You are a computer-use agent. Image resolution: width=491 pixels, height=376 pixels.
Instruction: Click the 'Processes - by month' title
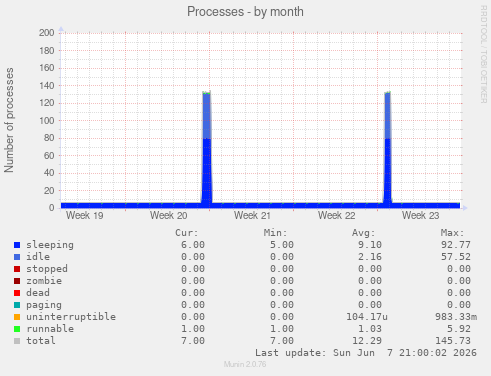pyautogui.click(x=245, y=12)
